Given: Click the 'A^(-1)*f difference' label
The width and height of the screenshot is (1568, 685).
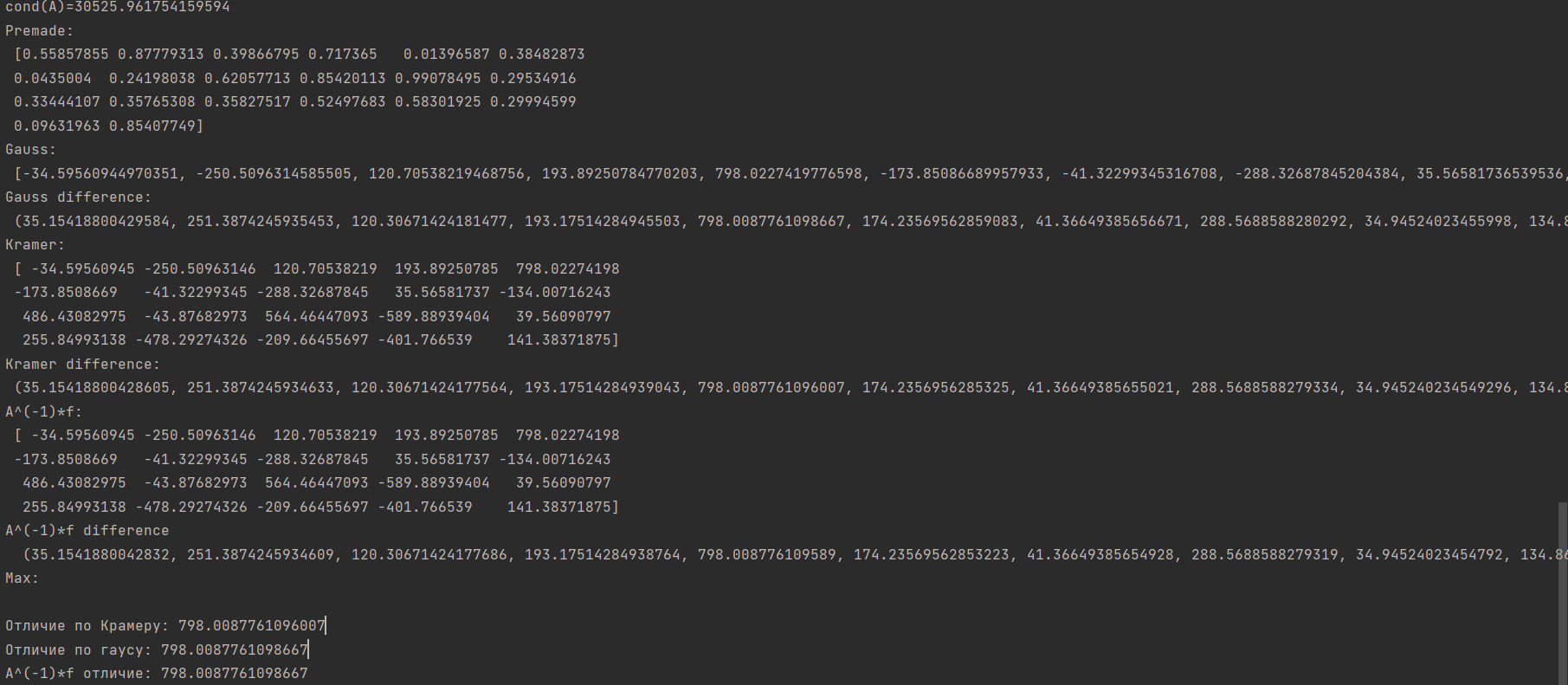Looking at the screenshot, I should 87,531.
